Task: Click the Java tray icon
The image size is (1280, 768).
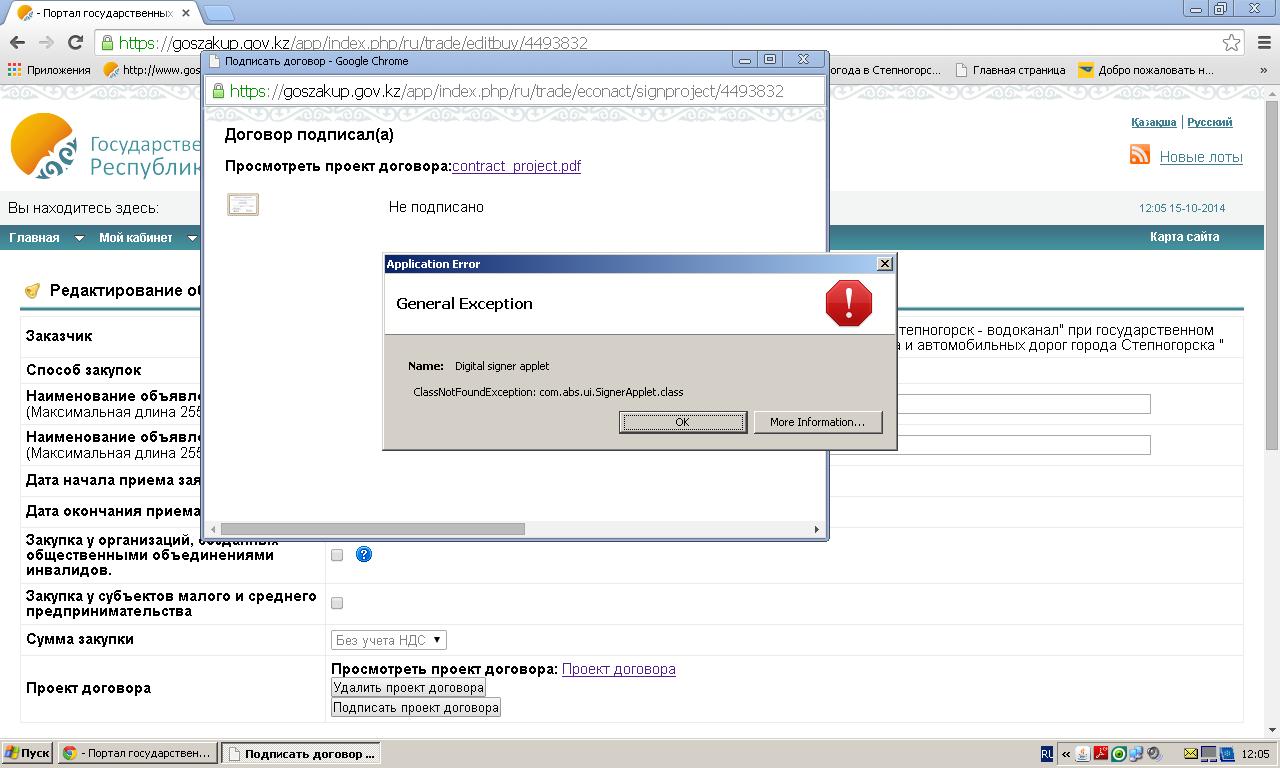Action: (x=1083, y=754)
